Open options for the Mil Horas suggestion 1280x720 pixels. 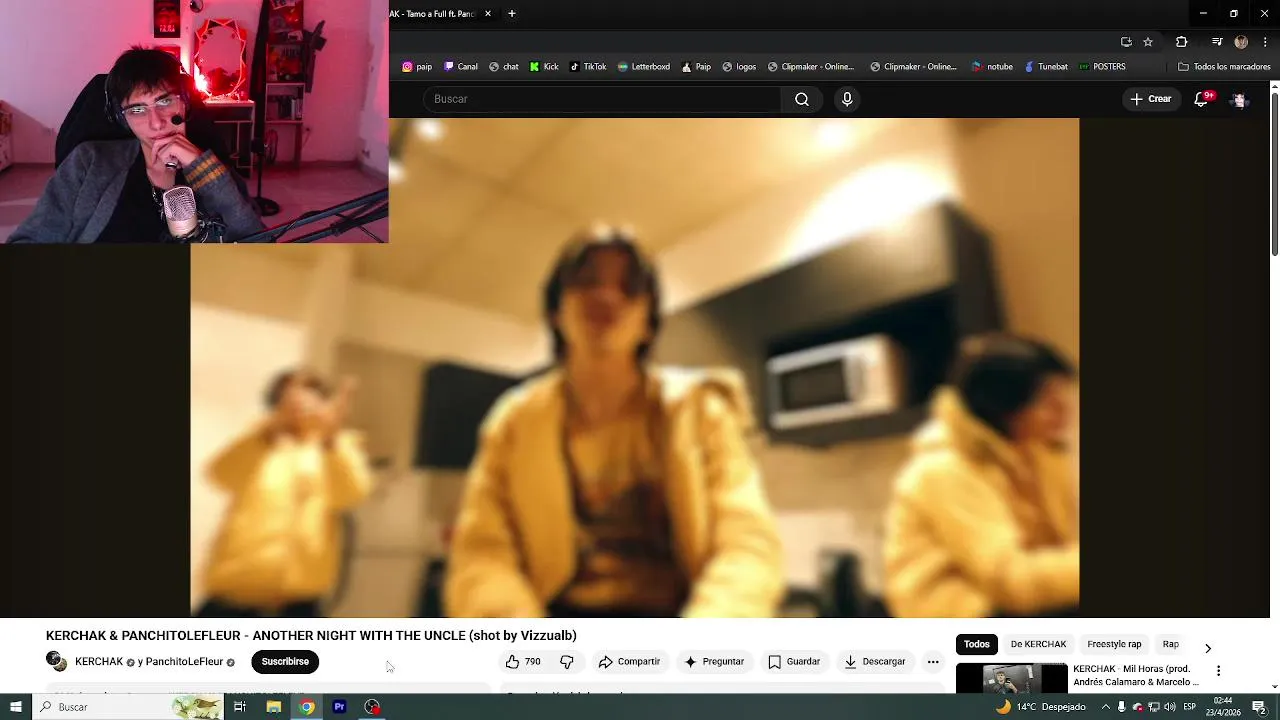click(1218, 671)
